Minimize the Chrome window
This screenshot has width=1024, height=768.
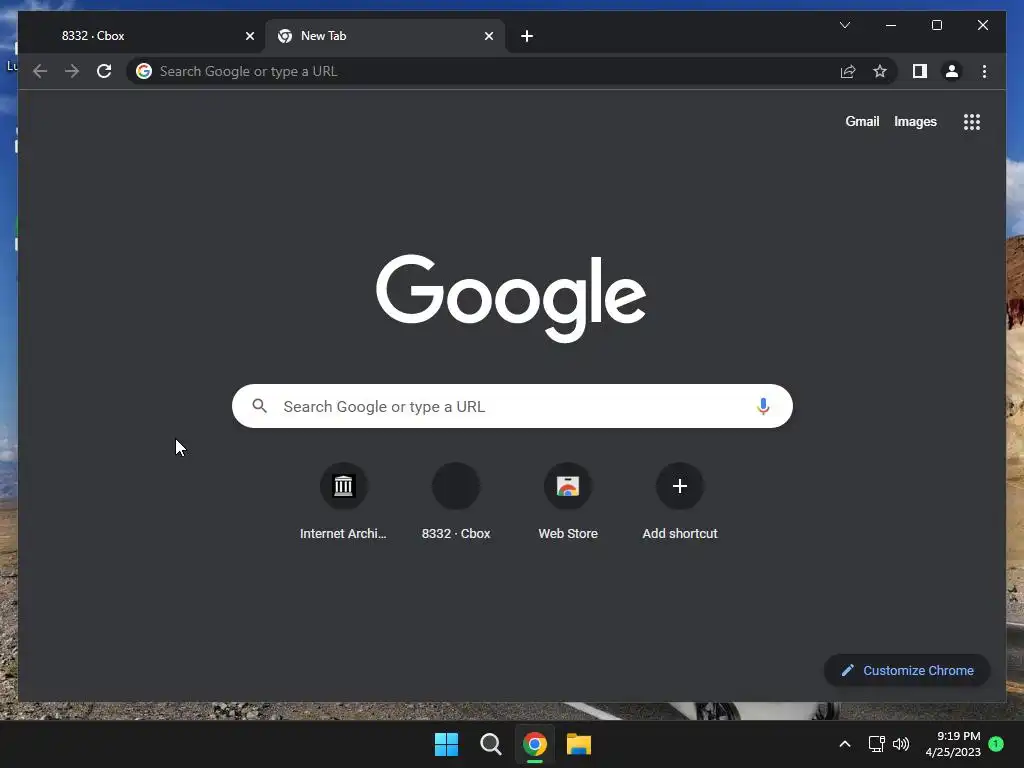(891, 25)
